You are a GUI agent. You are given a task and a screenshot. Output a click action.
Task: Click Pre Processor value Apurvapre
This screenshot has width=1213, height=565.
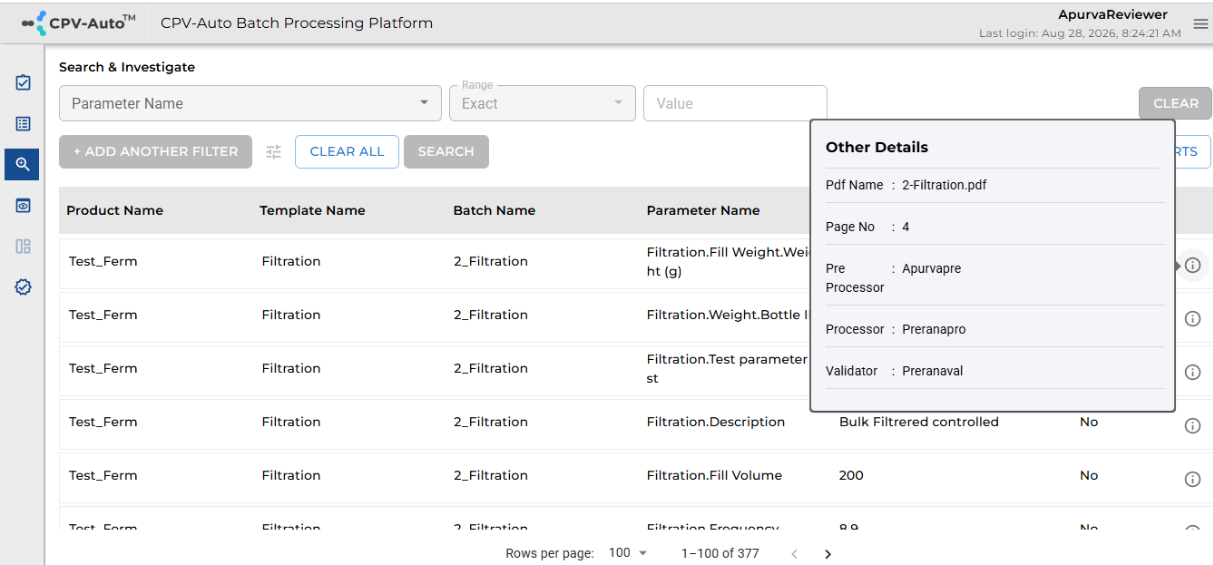(x=932, y=269)
